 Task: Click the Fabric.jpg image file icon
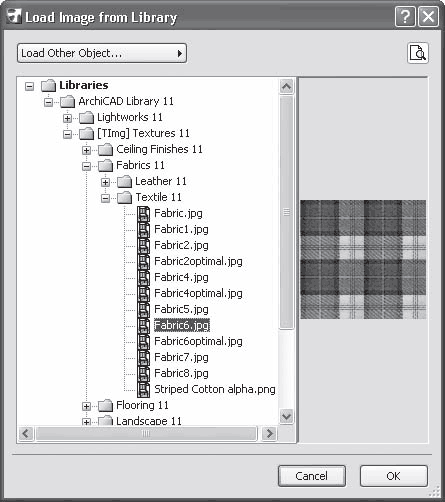[144, 213]
